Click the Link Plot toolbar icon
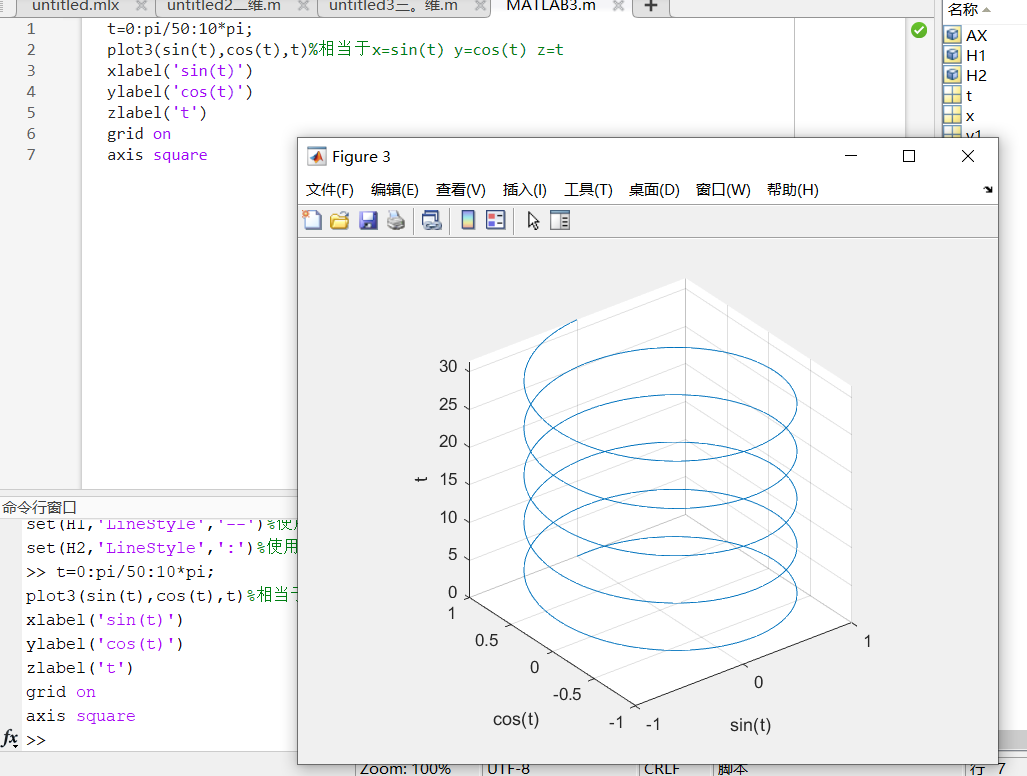The width and height of the screenshot is (1027, 776). (x=431, y=220)
